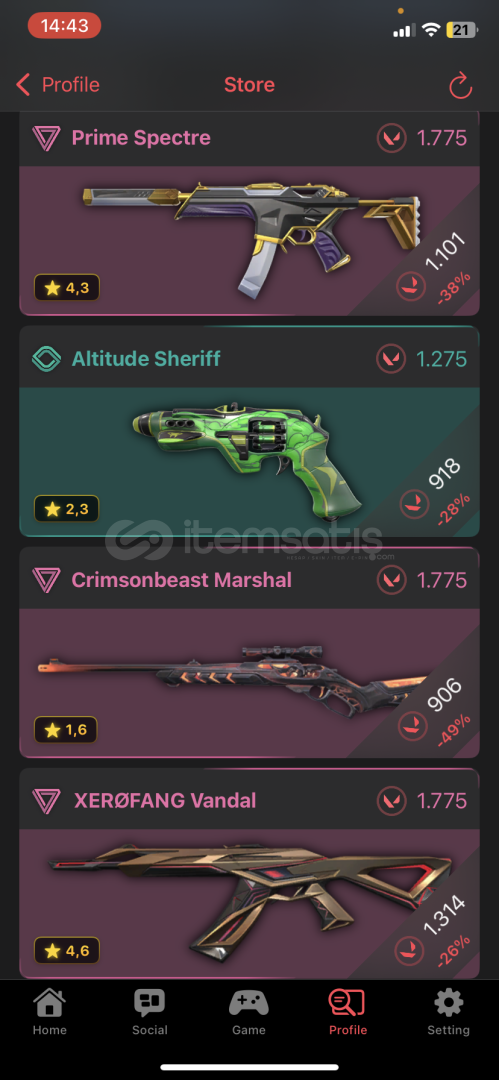This screenshot has height=1080, width=499.
Task: Tap Prime Spectre premium tier icon
Action: (46, 138)
